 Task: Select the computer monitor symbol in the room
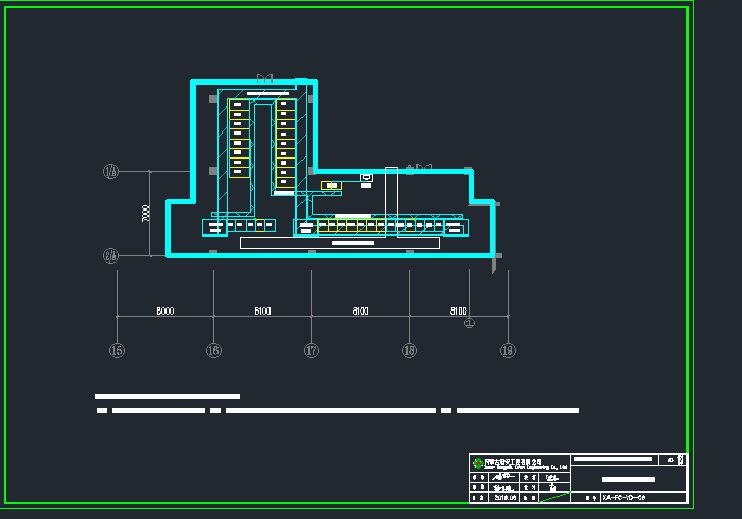[x=366, y=179]
